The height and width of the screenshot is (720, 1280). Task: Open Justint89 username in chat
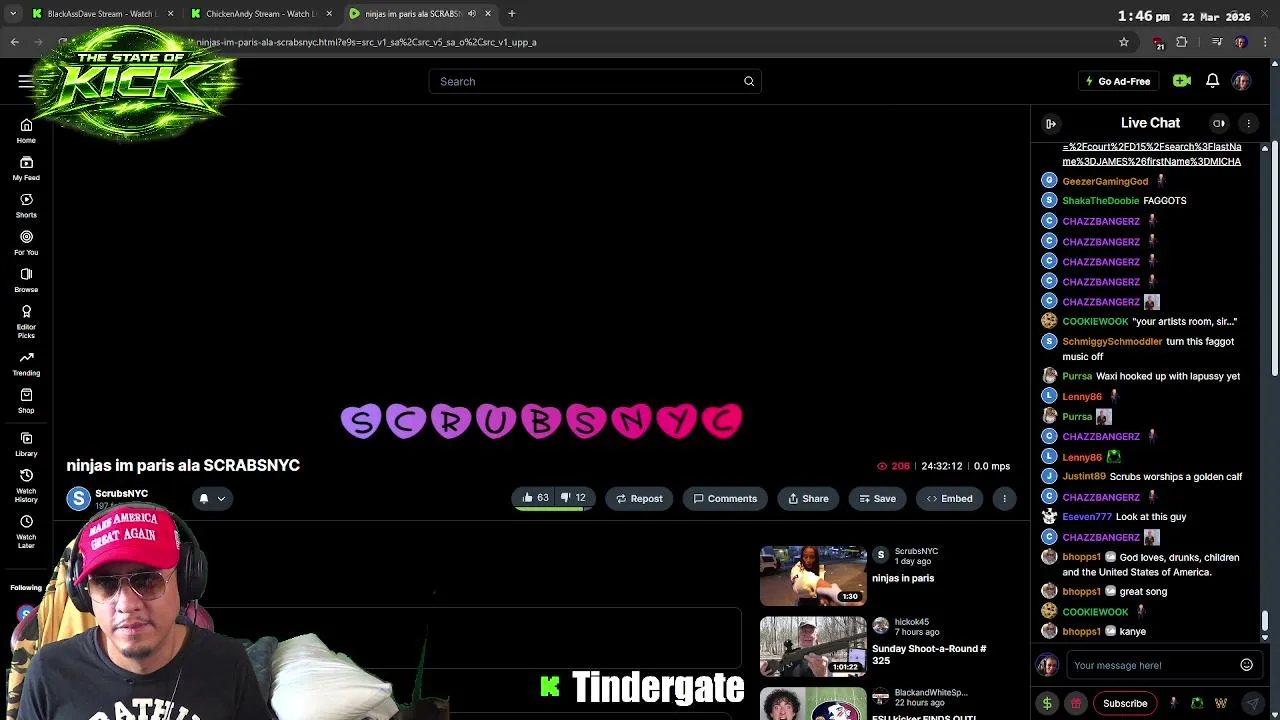[1084, 477]
